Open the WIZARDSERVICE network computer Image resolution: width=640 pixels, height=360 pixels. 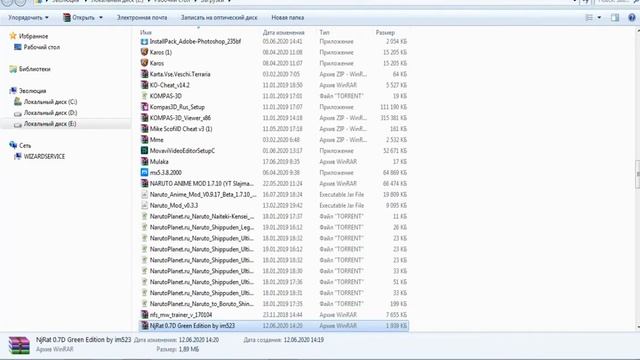click(44, 156)
